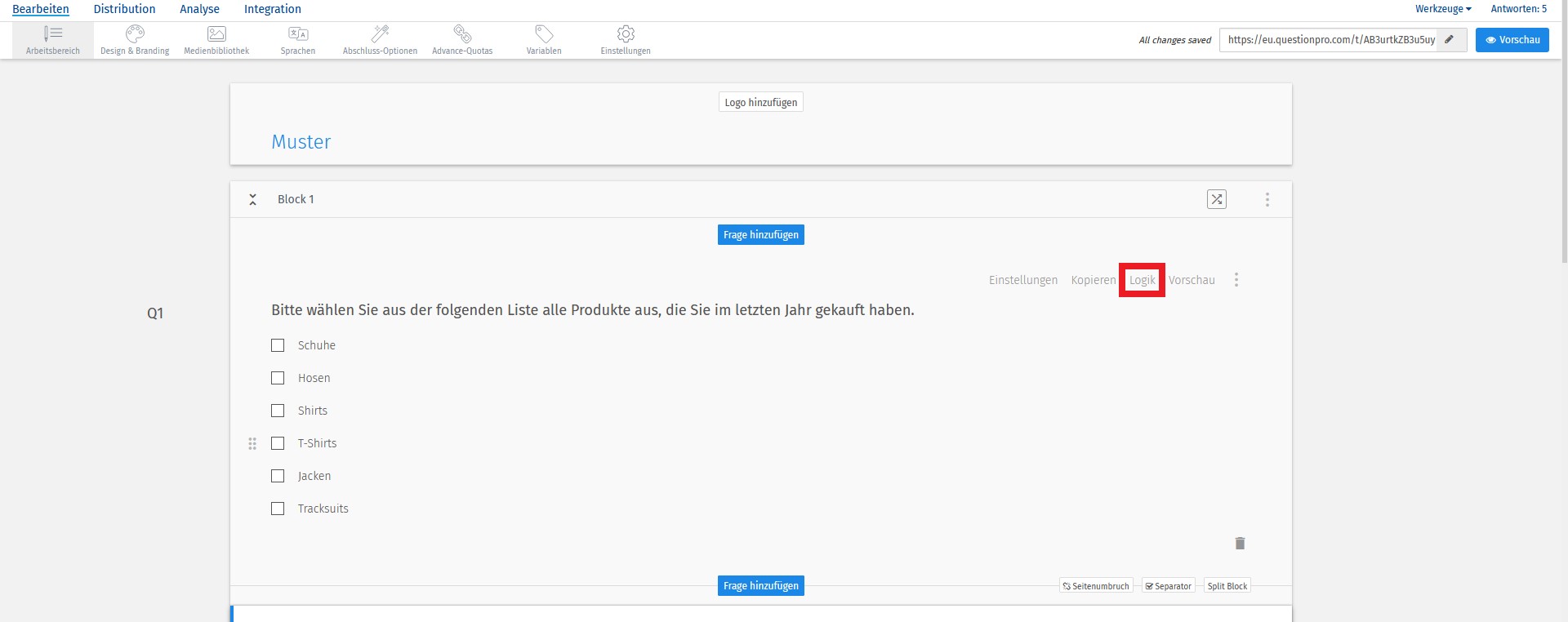Screen dimensions: 1568x622
Task: Click Q1 Vorschau preview link
Action: tap(1192, 280)
